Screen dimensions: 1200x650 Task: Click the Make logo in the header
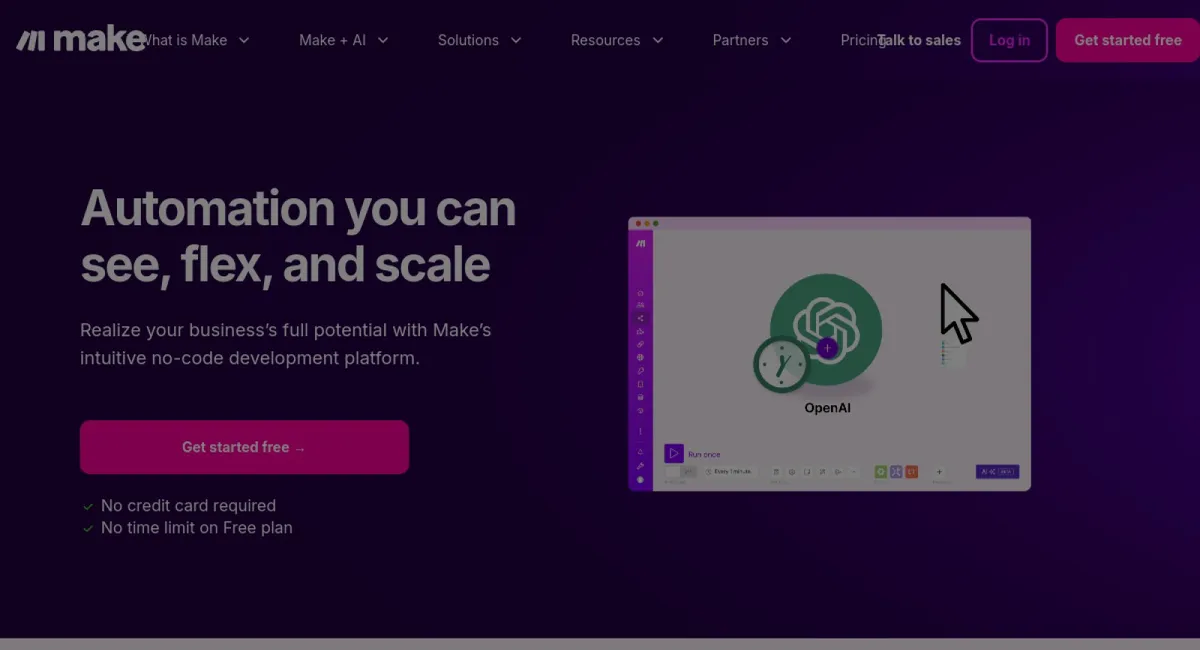(81, 40)
